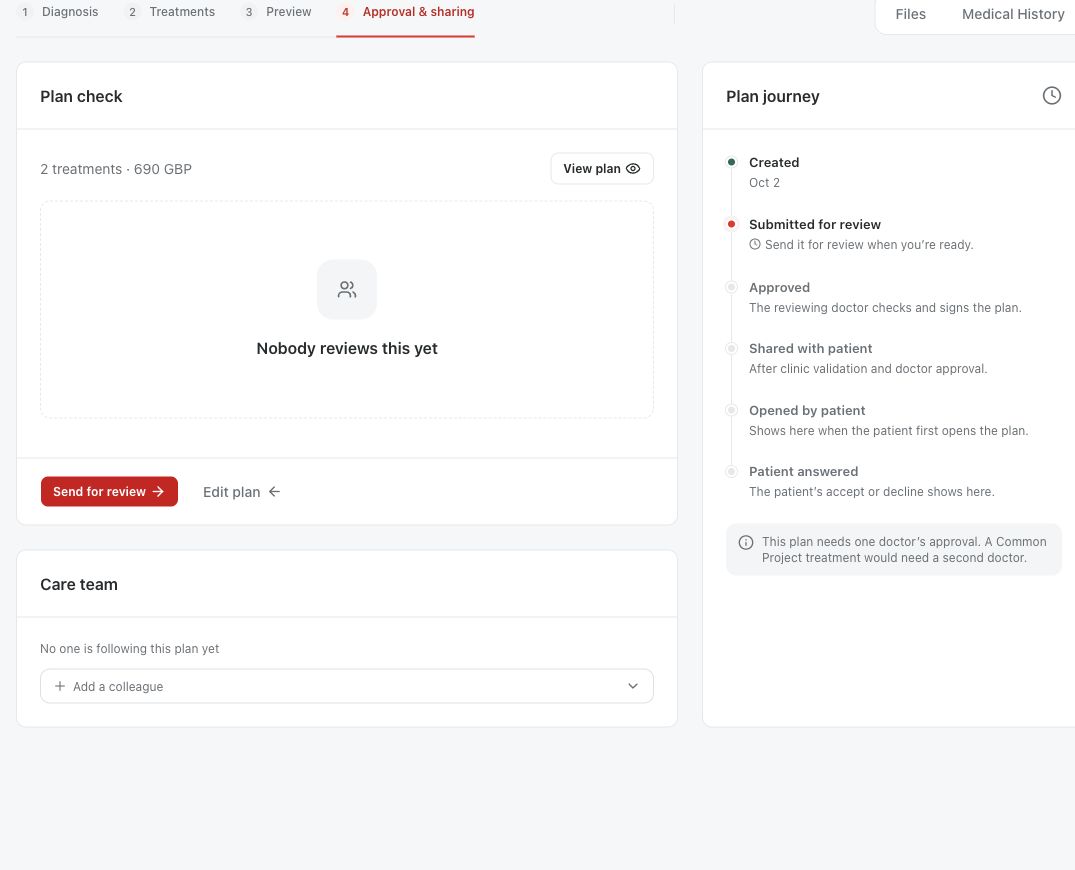Select the Approved timeline marker
Image resolution: width=1075 pixels, height=870 pixels.
point(732,287)
